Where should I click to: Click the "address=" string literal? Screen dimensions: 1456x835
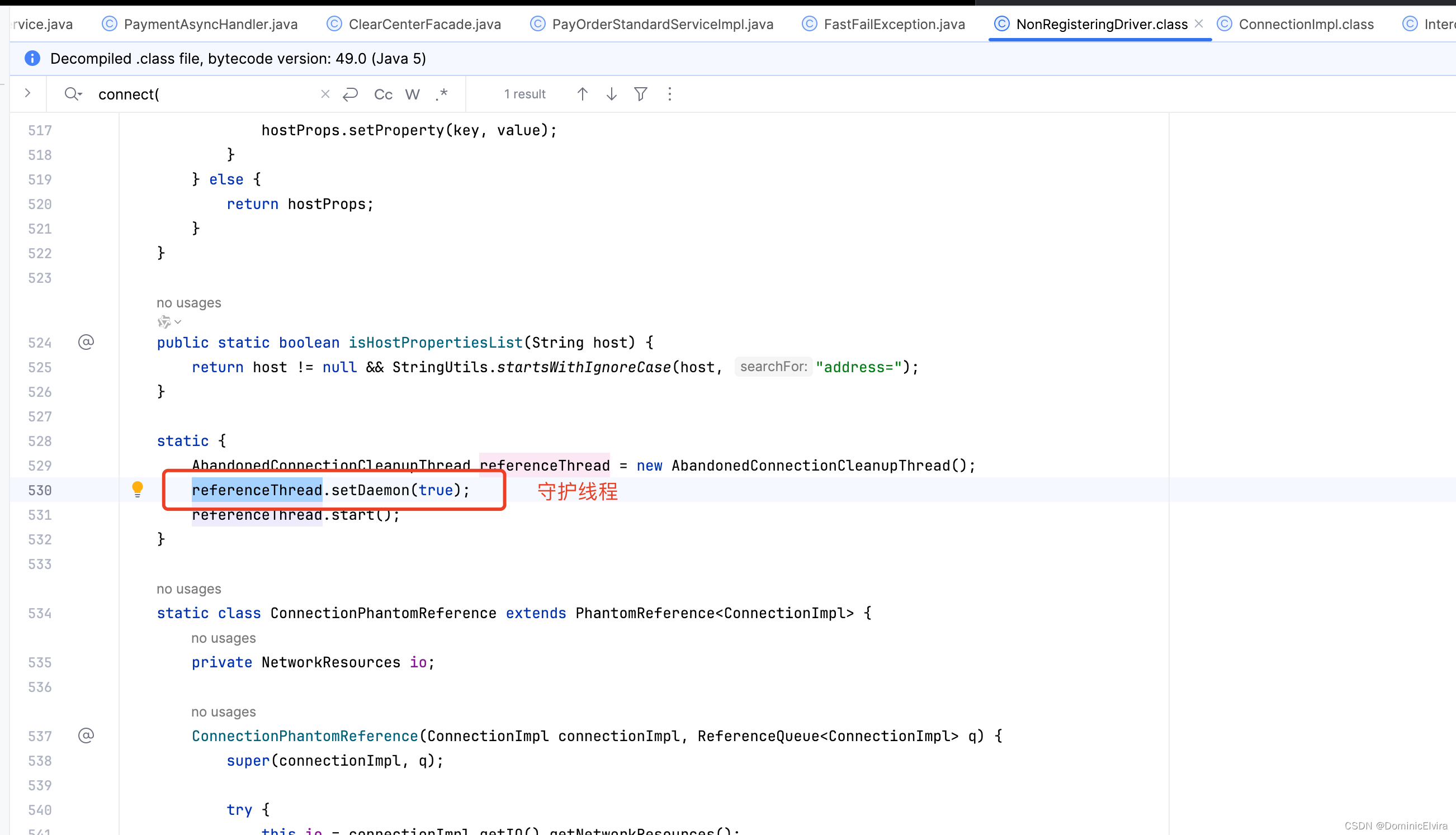(859, 367)
